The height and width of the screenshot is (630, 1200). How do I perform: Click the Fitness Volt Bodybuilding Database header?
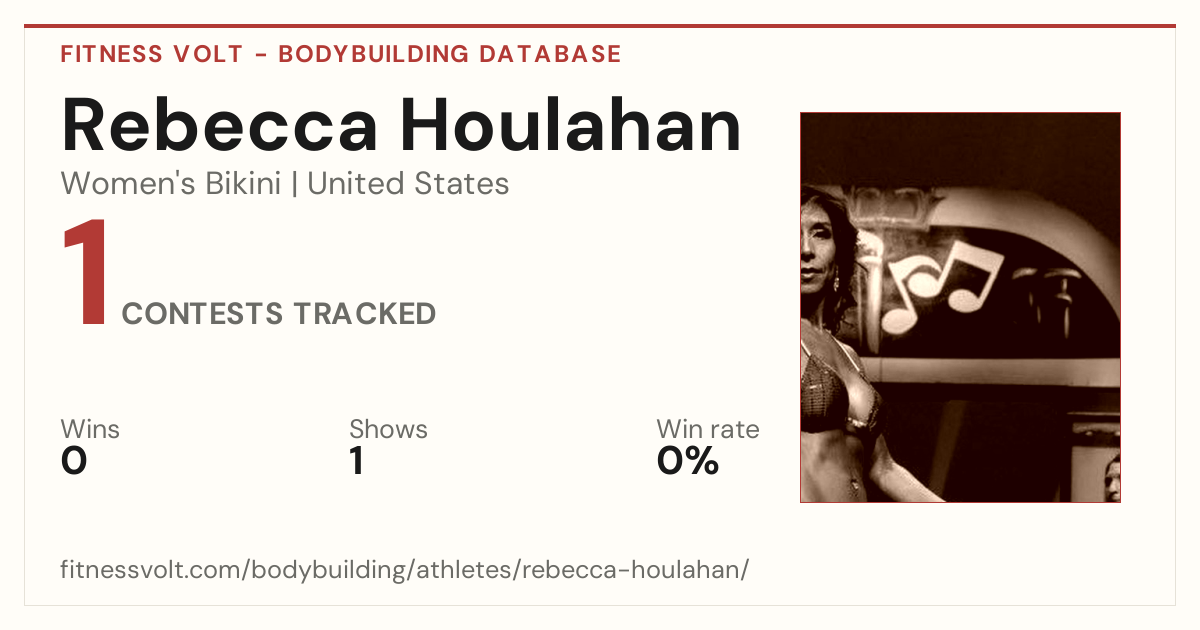pos(341,54)
